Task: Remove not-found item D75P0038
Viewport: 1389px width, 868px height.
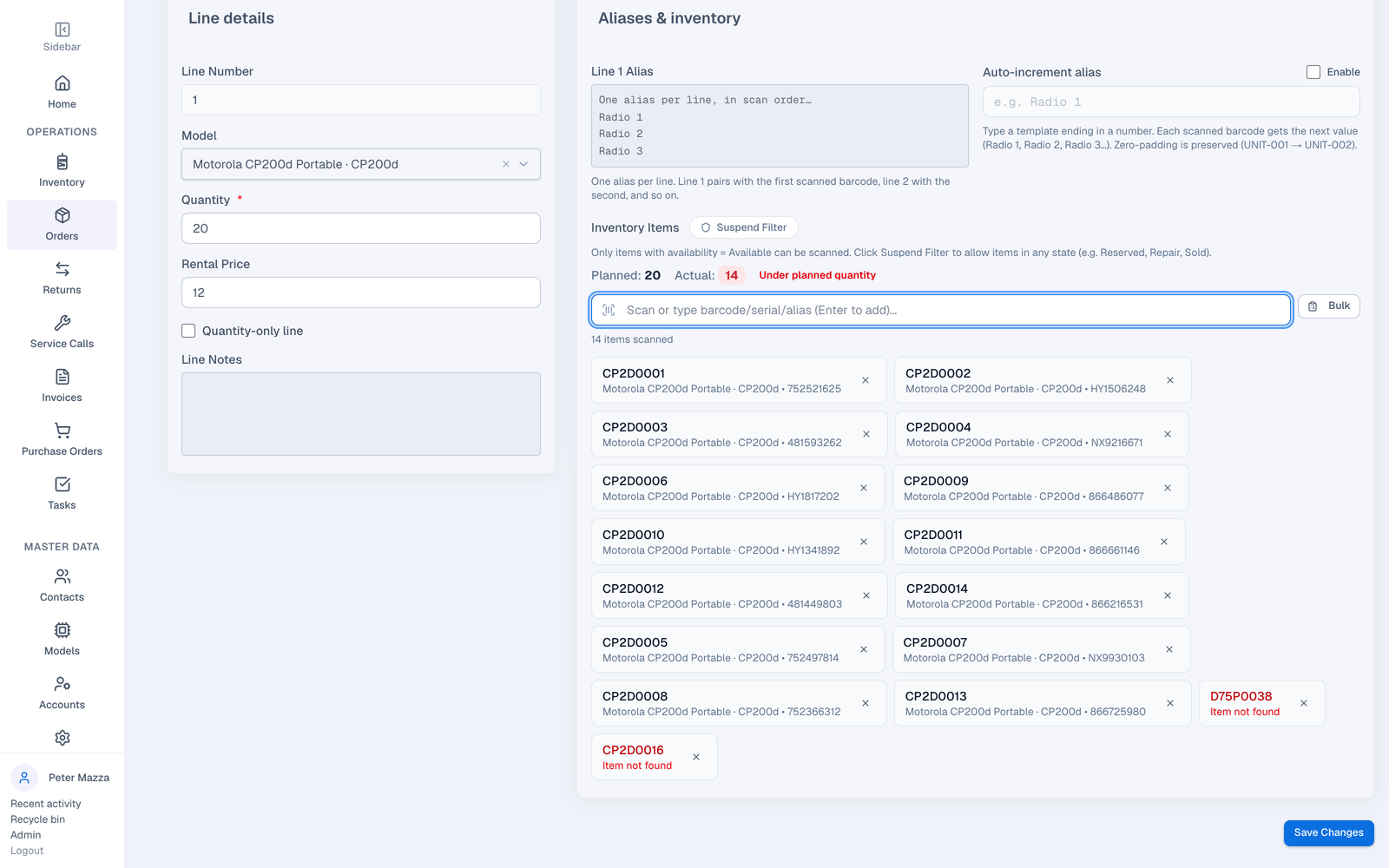Action: coord(1304,703)
